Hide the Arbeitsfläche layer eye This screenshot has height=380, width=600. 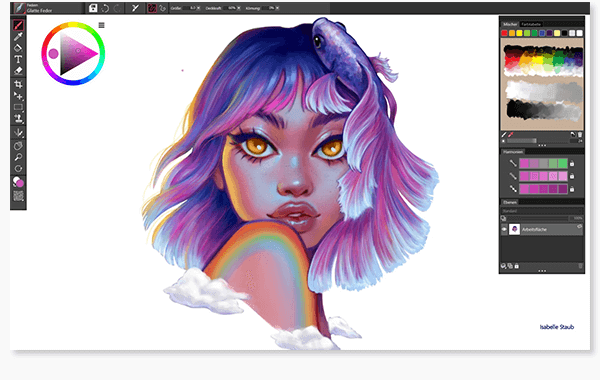click(x=504, y=229)
